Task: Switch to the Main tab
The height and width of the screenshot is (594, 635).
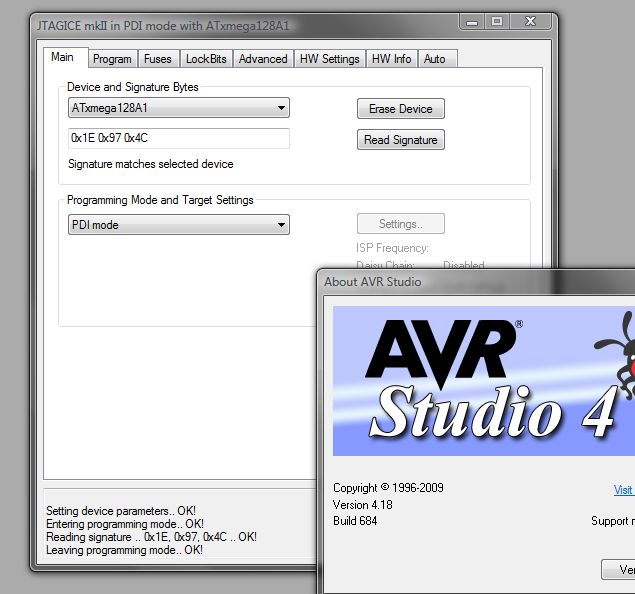Action: click(x=65, y=57)
